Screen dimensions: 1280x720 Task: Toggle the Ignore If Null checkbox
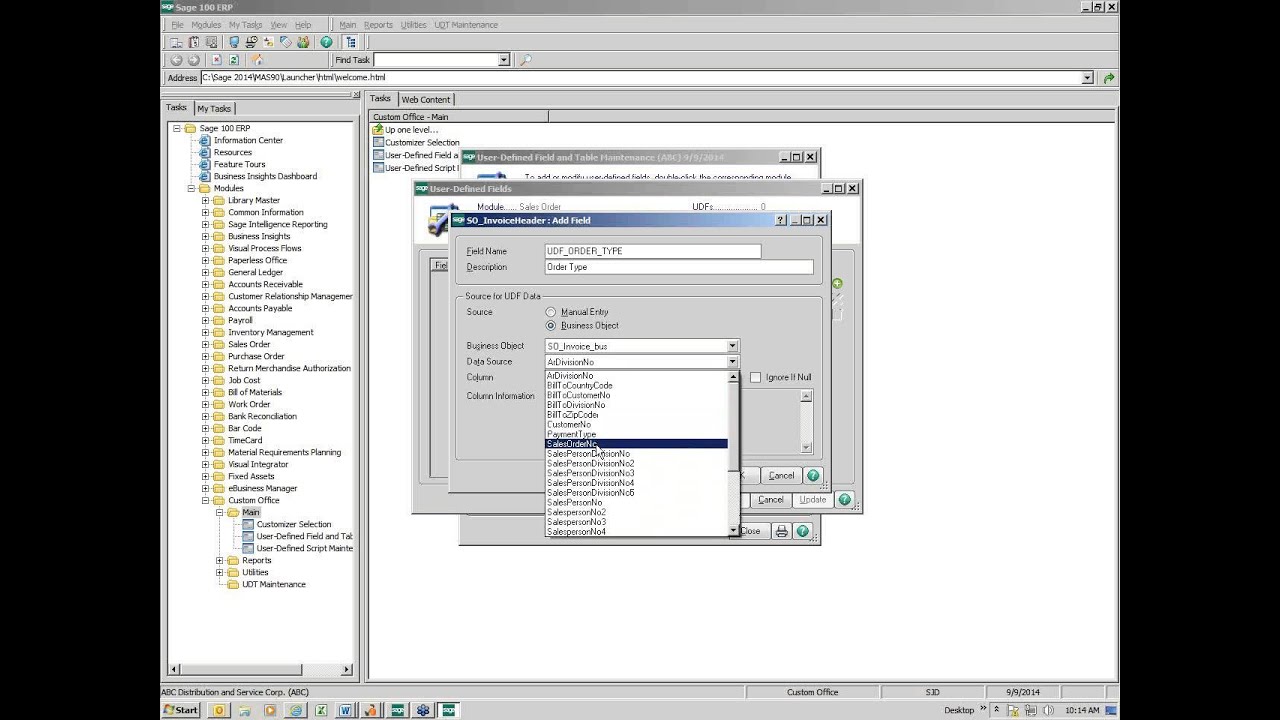pyautogui.click(x=755, y=377)
